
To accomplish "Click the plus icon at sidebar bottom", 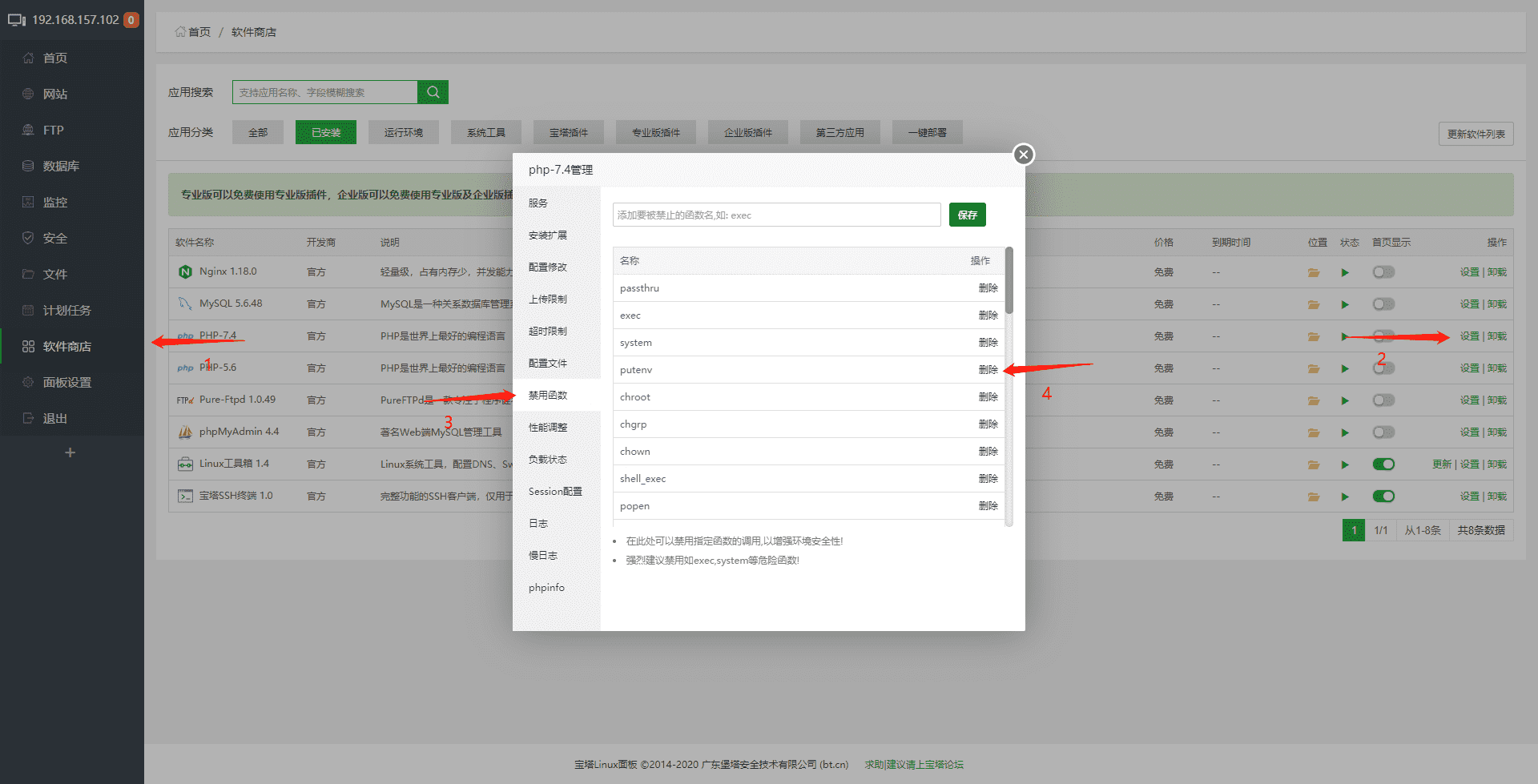I will click(x=70, y=452).
